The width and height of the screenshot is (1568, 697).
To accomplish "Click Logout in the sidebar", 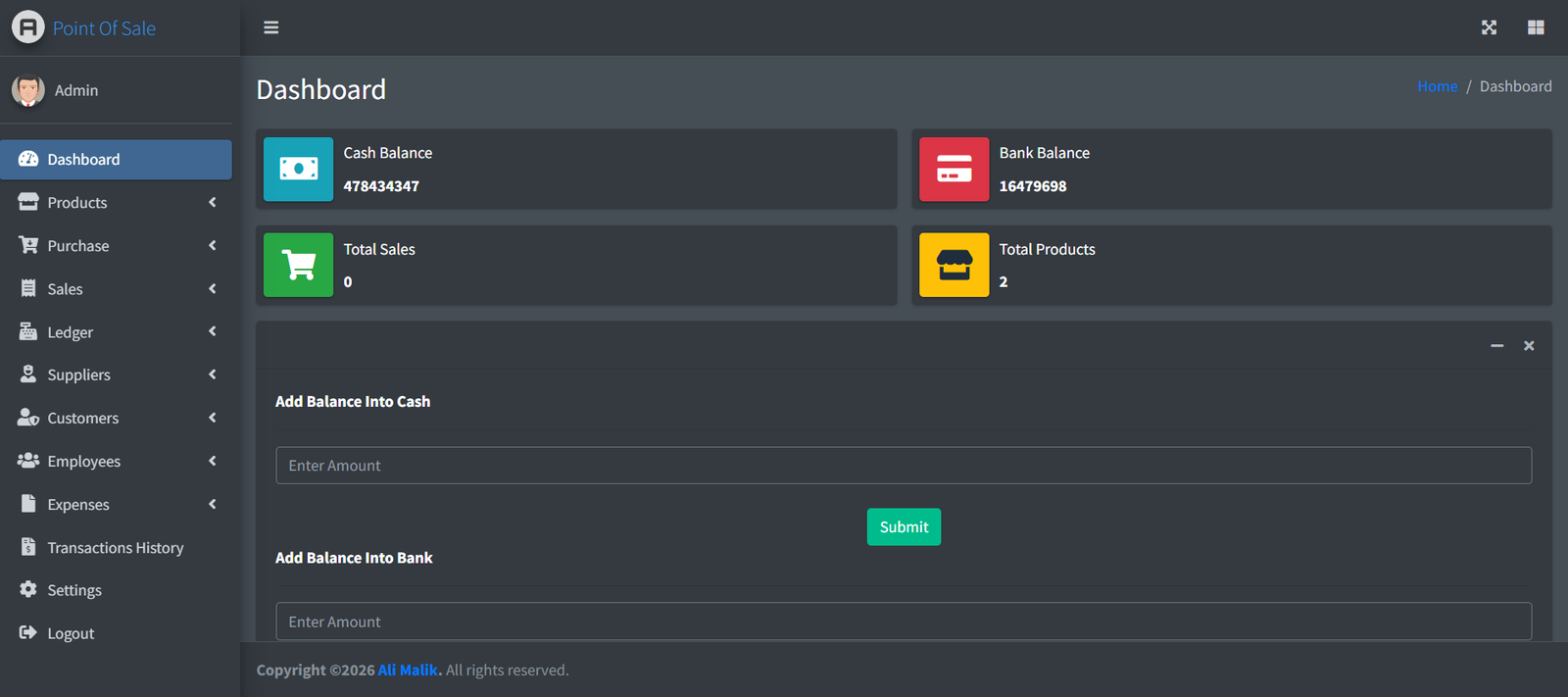I will pyautogui.click(x=116, y=632).
